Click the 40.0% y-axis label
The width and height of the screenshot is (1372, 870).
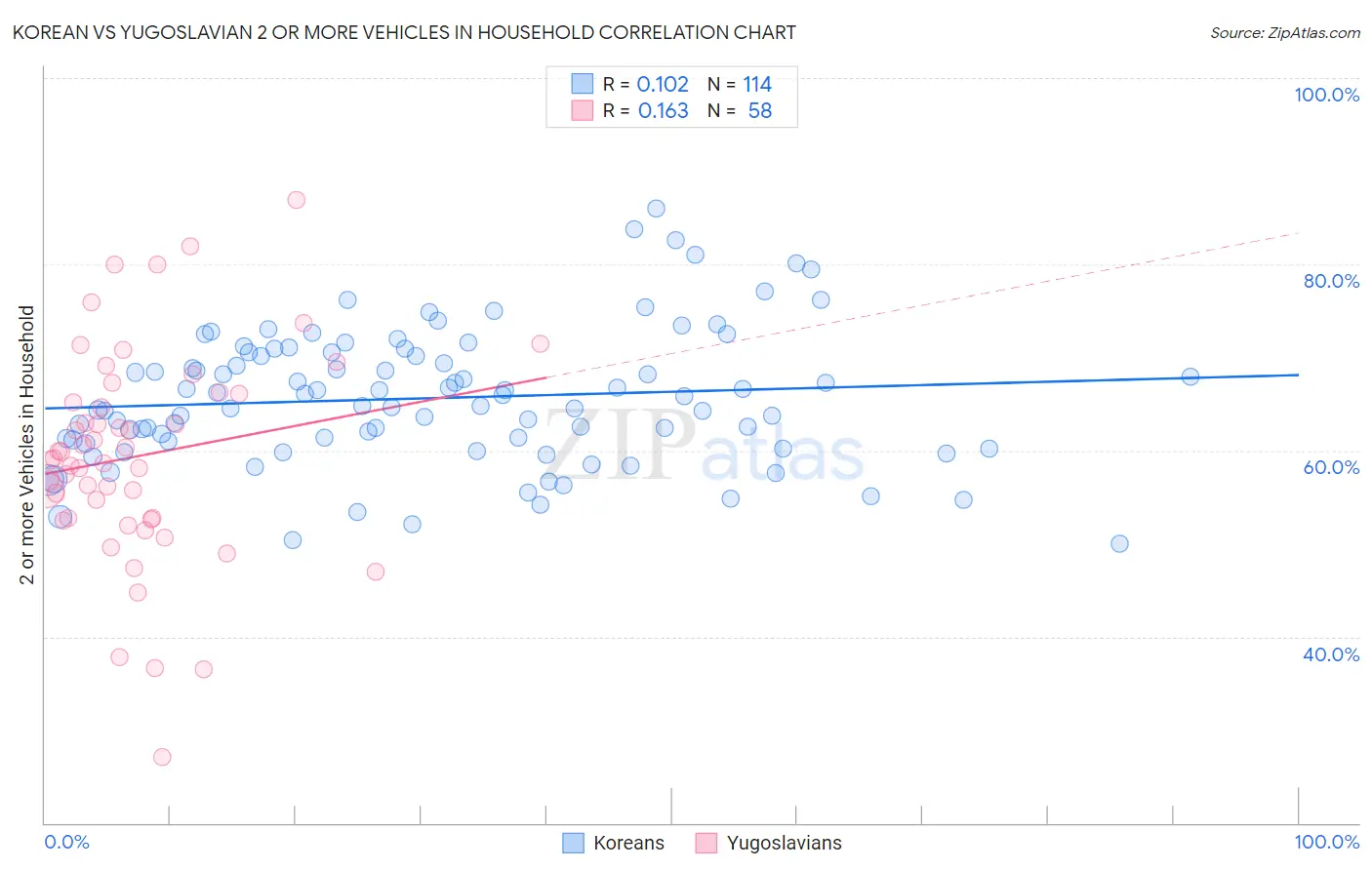pos(1331,654)
